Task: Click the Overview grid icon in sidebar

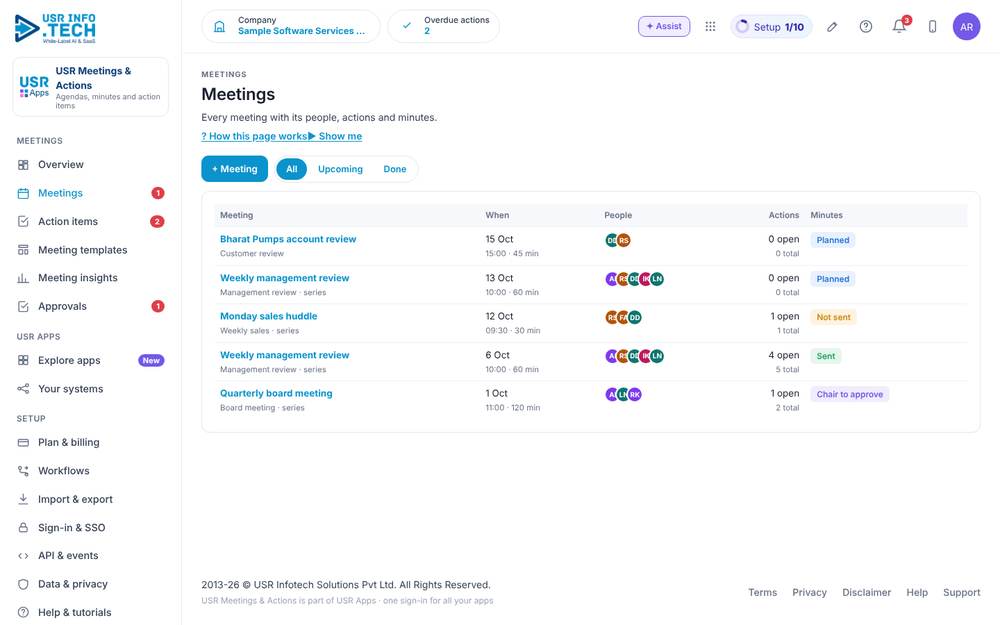Action: click(23, 165)
